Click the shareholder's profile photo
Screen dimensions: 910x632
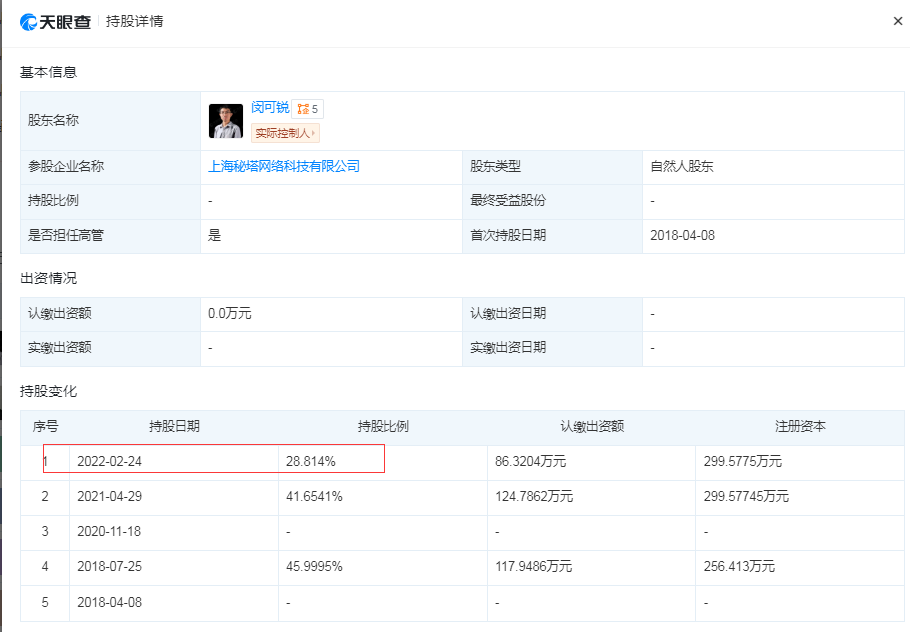click(225, 121)
